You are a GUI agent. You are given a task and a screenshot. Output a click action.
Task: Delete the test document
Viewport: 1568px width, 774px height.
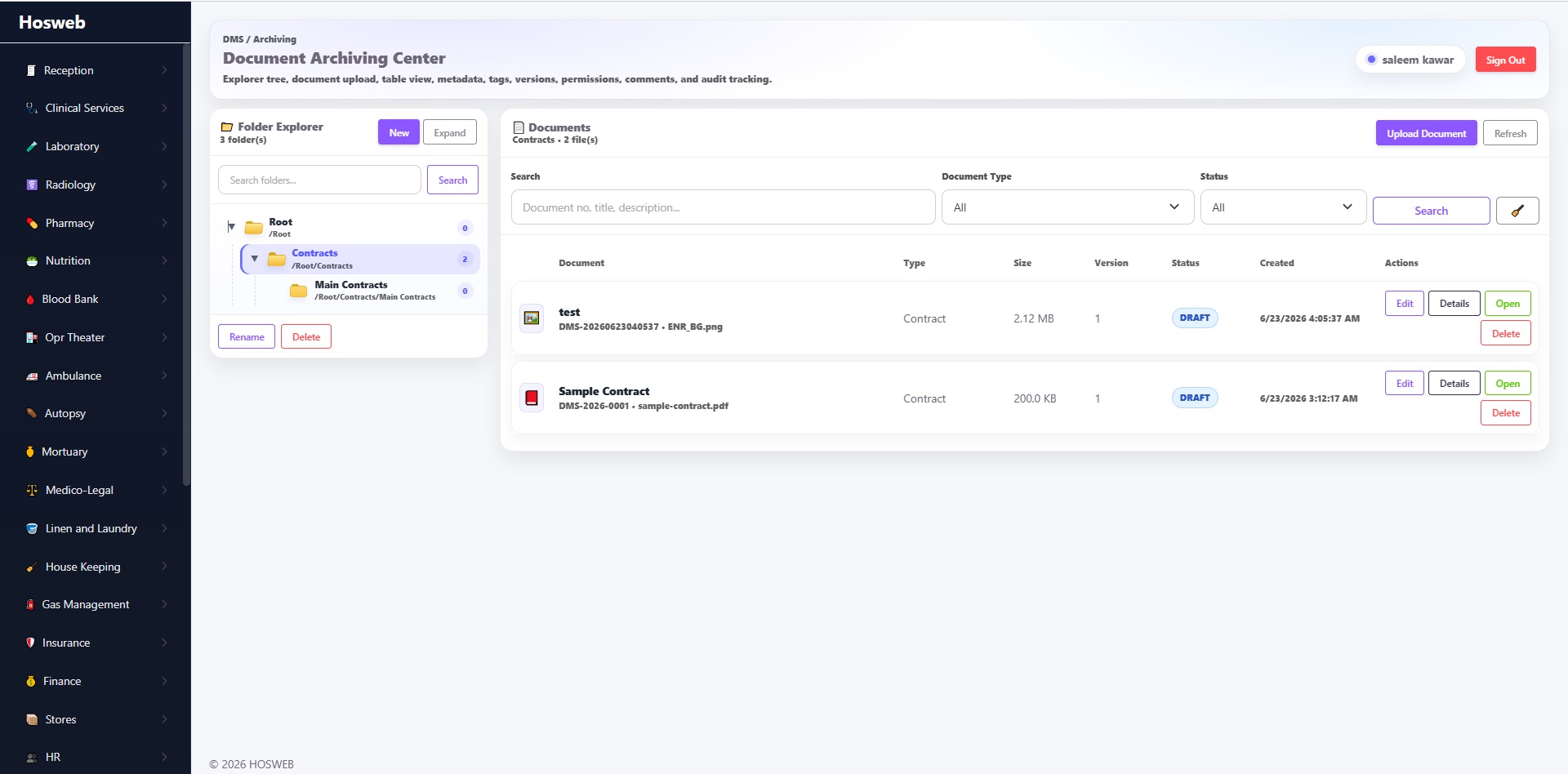1505,333
